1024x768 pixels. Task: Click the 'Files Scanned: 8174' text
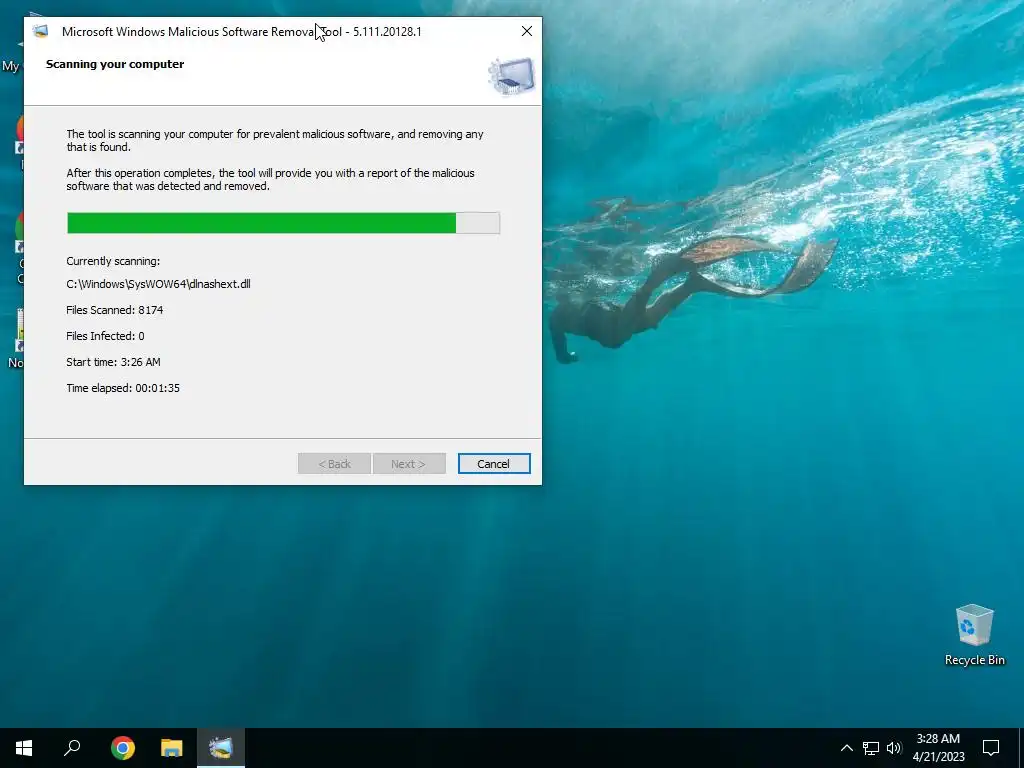point(115,310)
